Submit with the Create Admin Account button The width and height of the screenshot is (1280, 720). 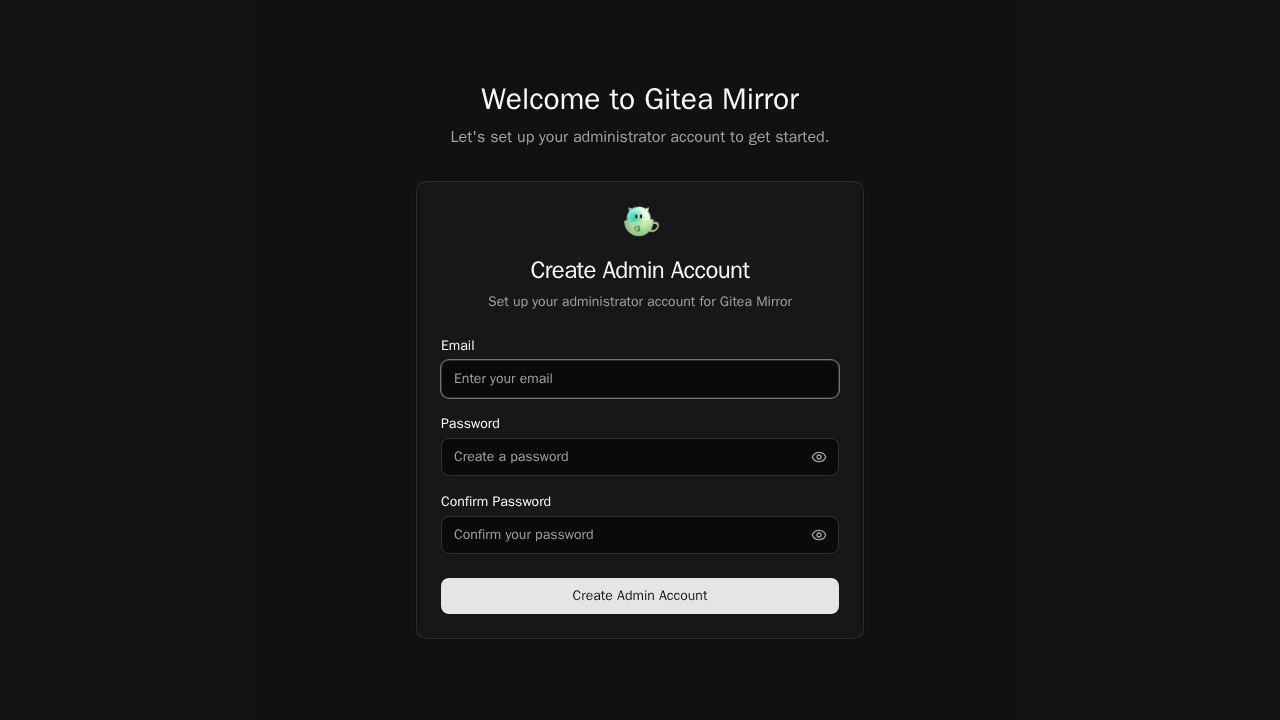(640, 596)
